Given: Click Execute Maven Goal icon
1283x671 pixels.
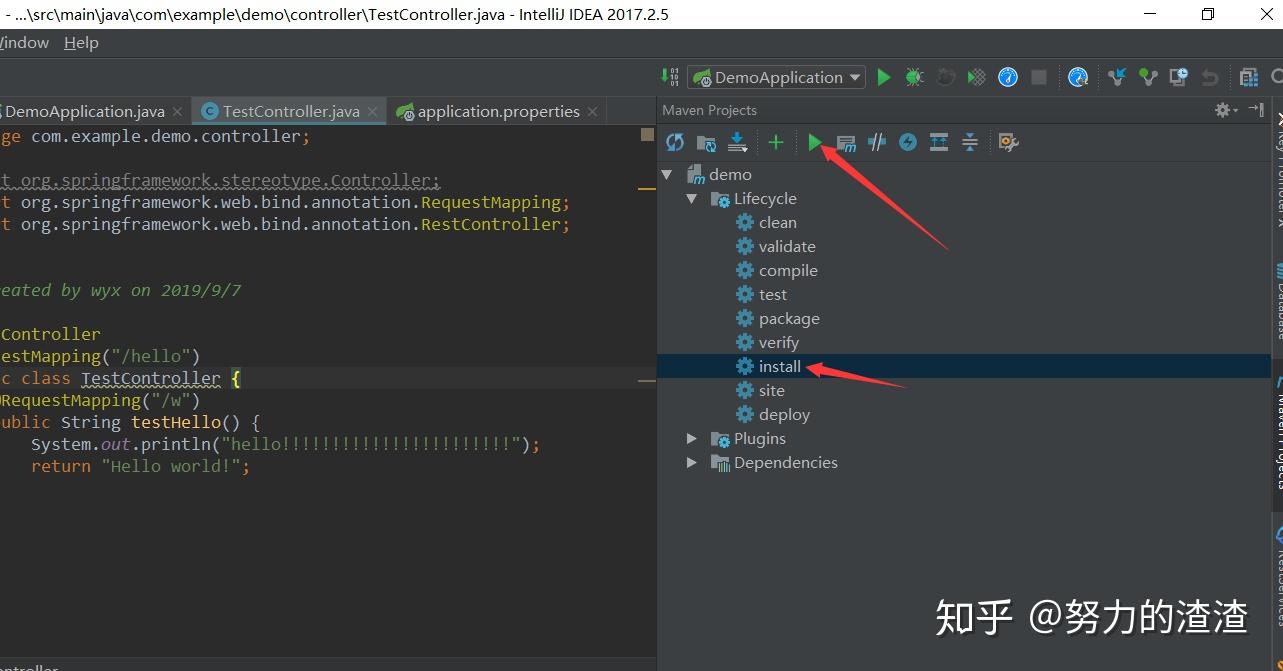Looking at the screenshot, I should pyautogui.click(x=846, y=142).
